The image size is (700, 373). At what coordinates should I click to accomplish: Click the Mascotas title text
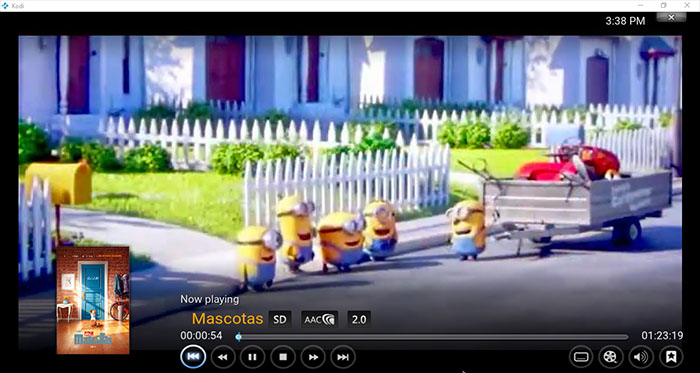pos(227,319)
